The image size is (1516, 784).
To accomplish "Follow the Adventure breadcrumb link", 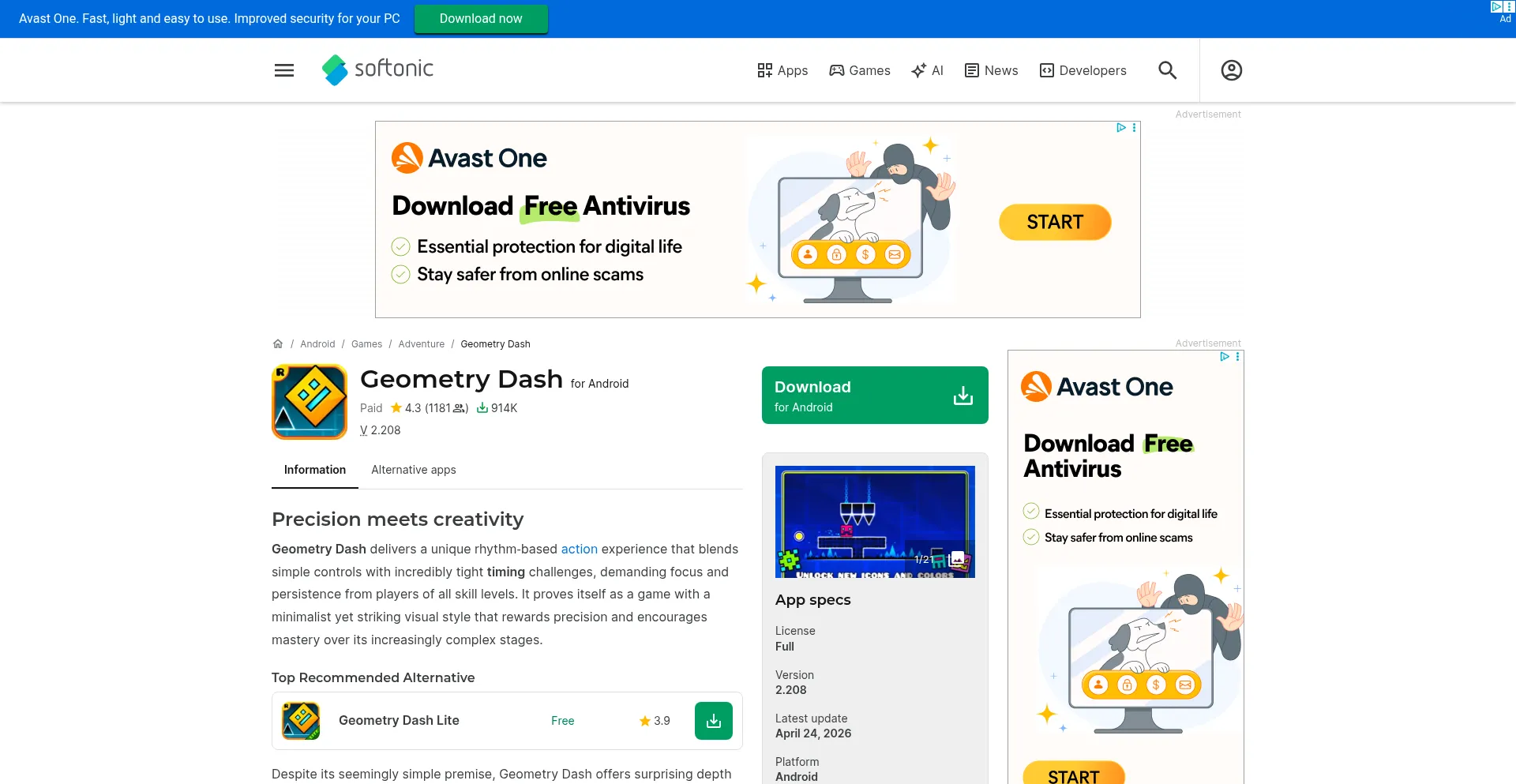I will point(422,344).
